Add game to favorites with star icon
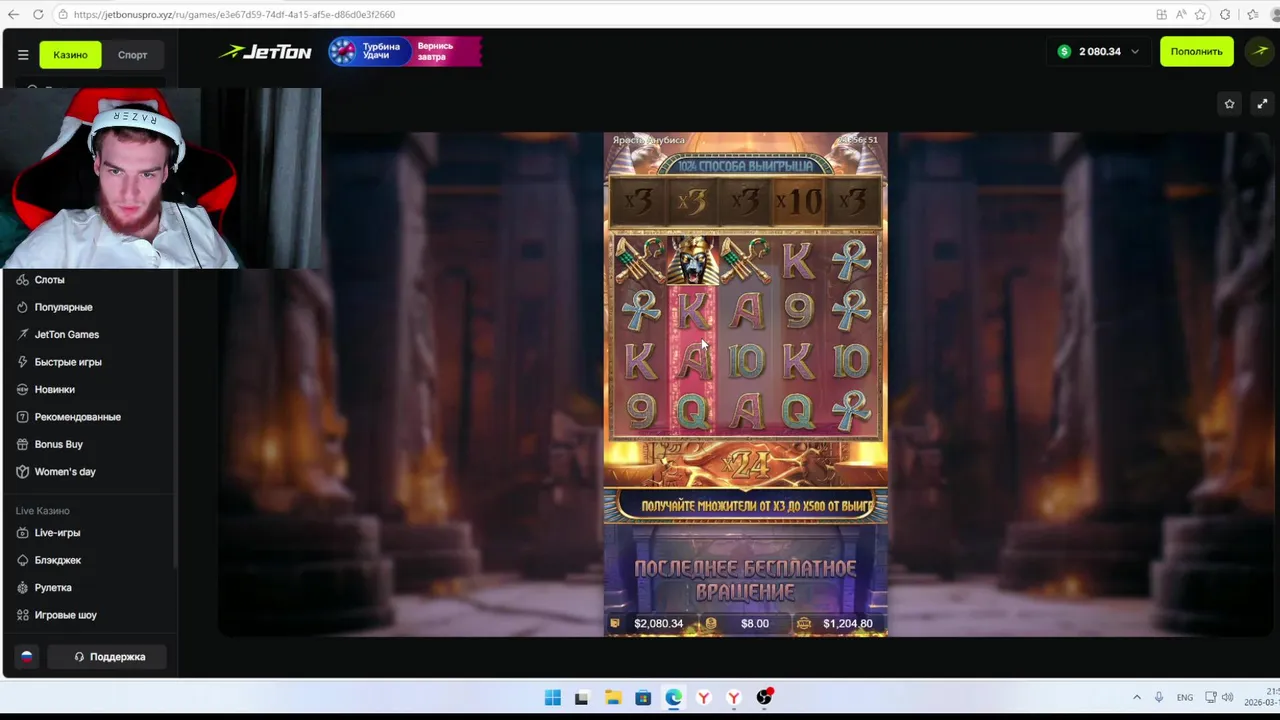This screenshot has height=720, width=1280. click(1229, 103)
